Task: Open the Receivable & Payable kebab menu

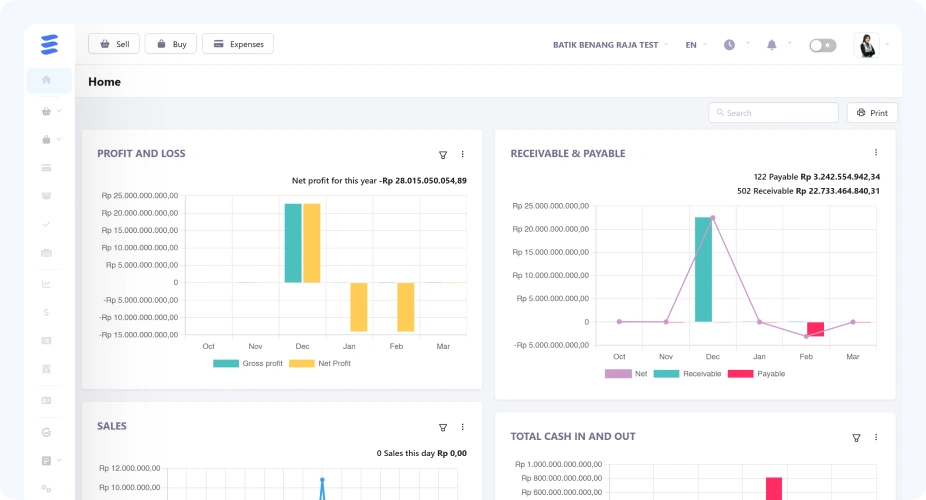Action: tap(876, 152)
